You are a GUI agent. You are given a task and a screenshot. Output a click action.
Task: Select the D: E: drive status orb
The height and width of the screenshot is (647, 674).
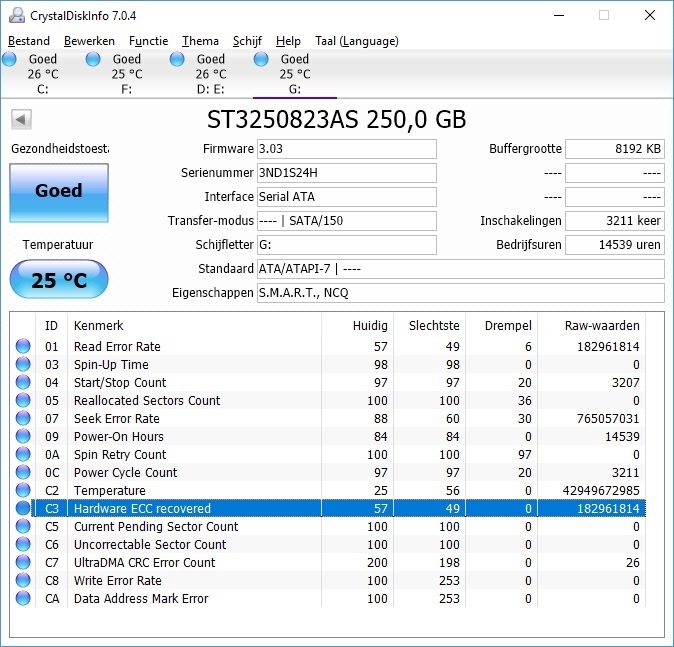click(177, 59)
